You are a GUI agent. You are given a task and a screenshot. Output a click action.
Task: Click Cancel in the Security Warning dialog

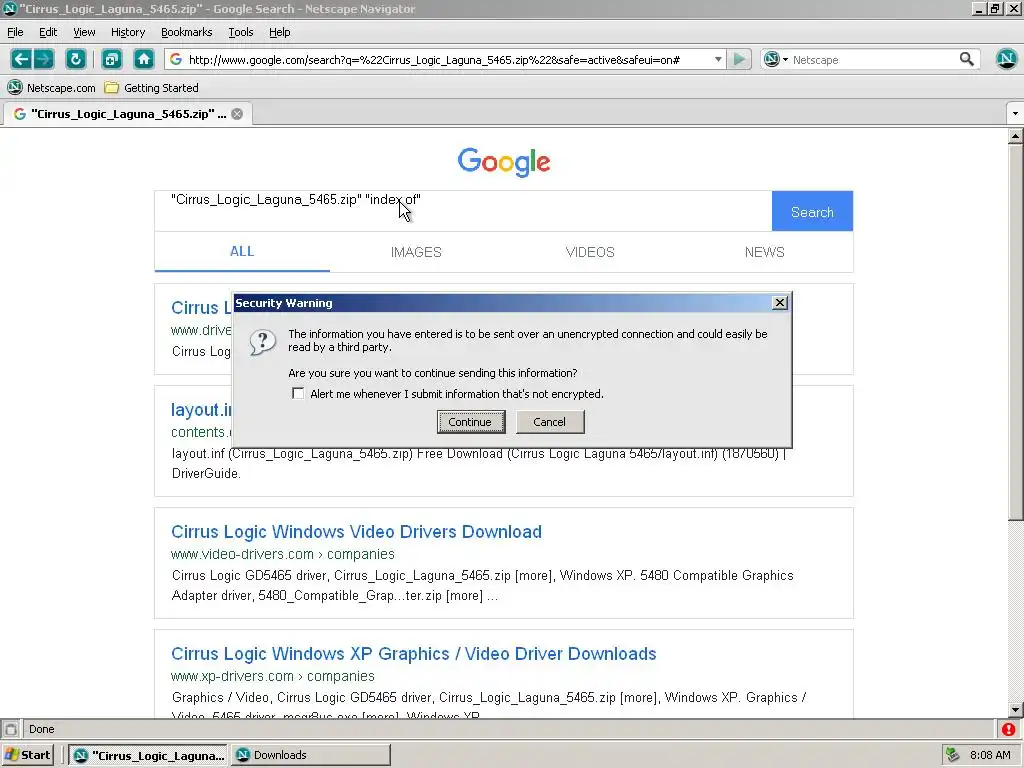click(x=549, y=422)
